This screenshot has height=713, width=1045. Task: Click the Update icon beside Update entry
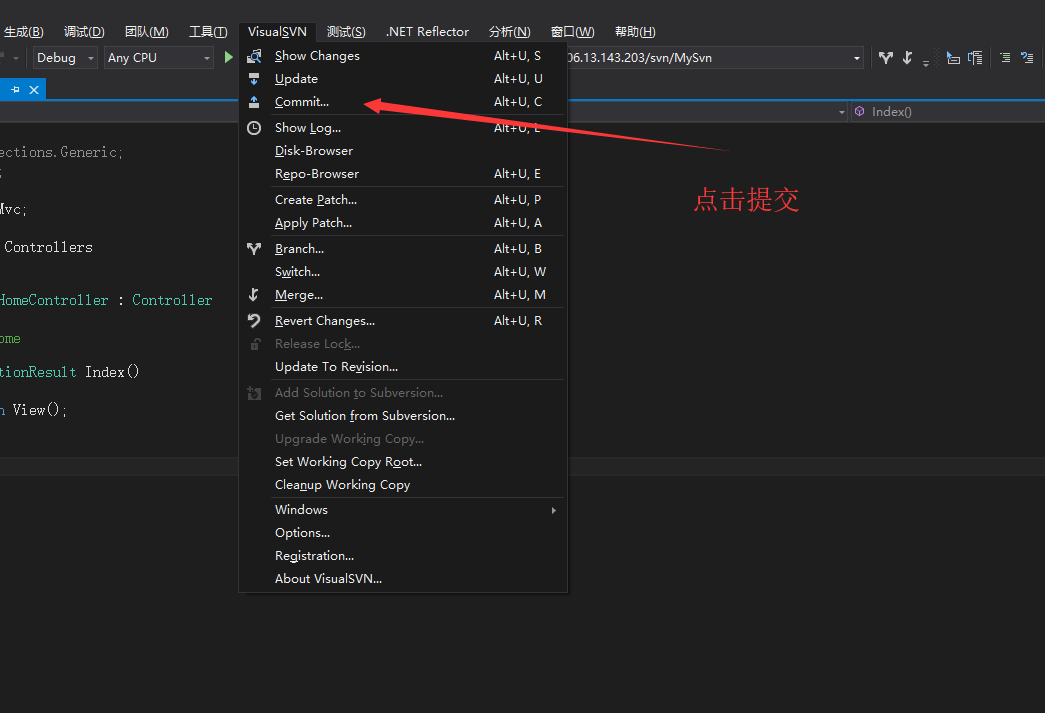click(x=254, y=79)
